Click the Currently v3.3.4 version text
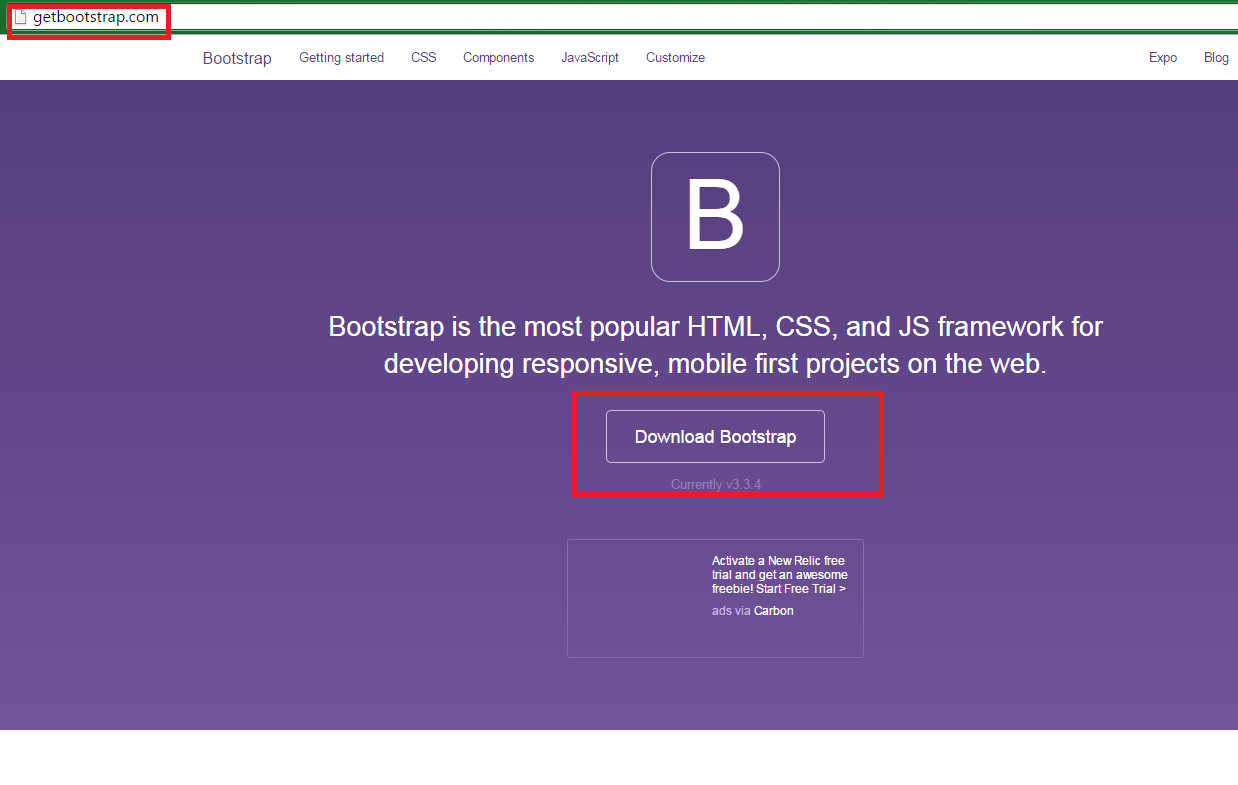The width and height of the screenshot is (1238, 785). [x=715, y=484]
